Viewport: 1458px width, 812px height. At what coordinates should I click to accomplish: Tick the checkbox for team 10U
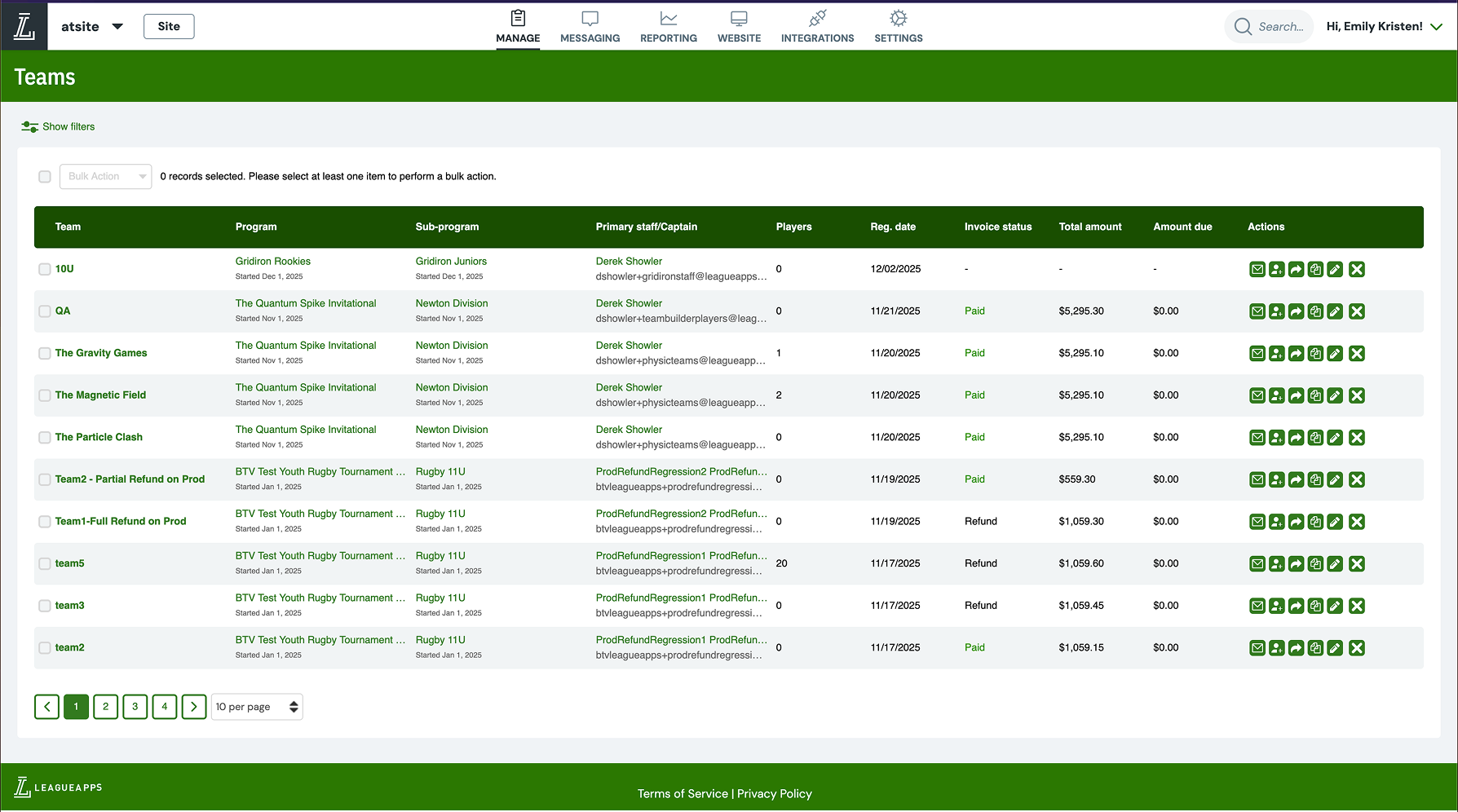click(x=45, y=269)
